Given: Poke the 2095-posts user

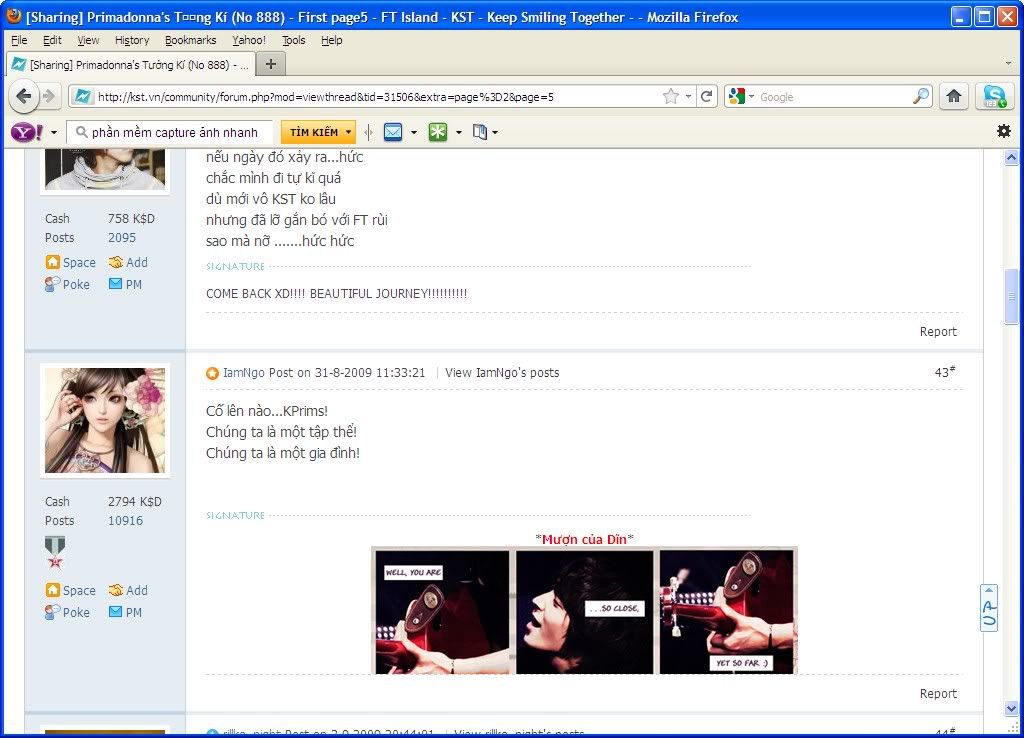Looking at the screenshot, I should tap(67, 284).
